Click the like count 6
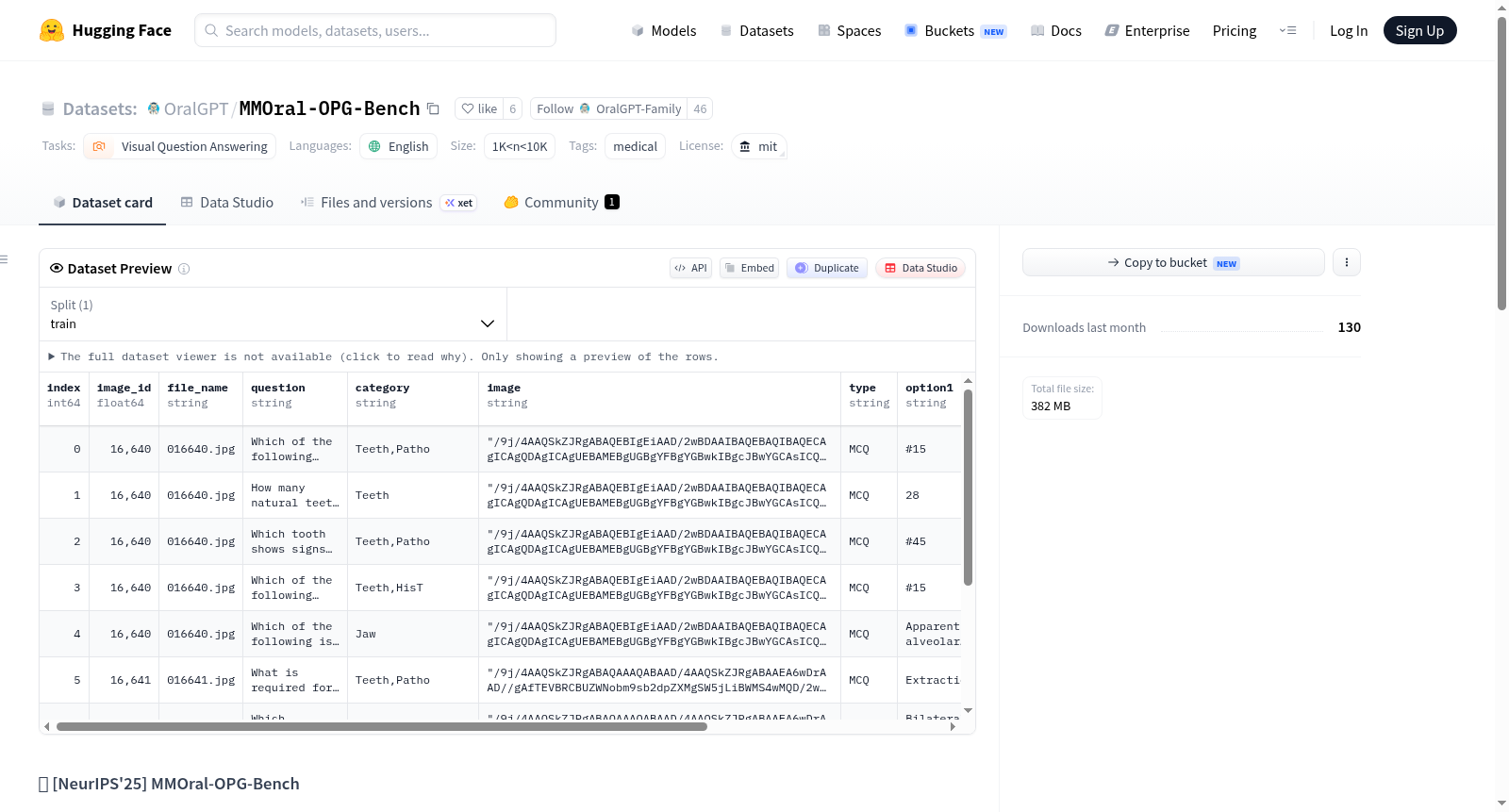Screen dimensions: 1509x812 tap(512, 108)
